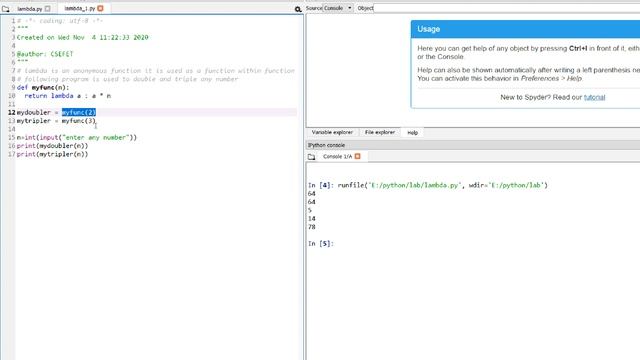Open the tutorial link in Usage box
The height and width of the screenshot is (360, 640).
[594, 97]
